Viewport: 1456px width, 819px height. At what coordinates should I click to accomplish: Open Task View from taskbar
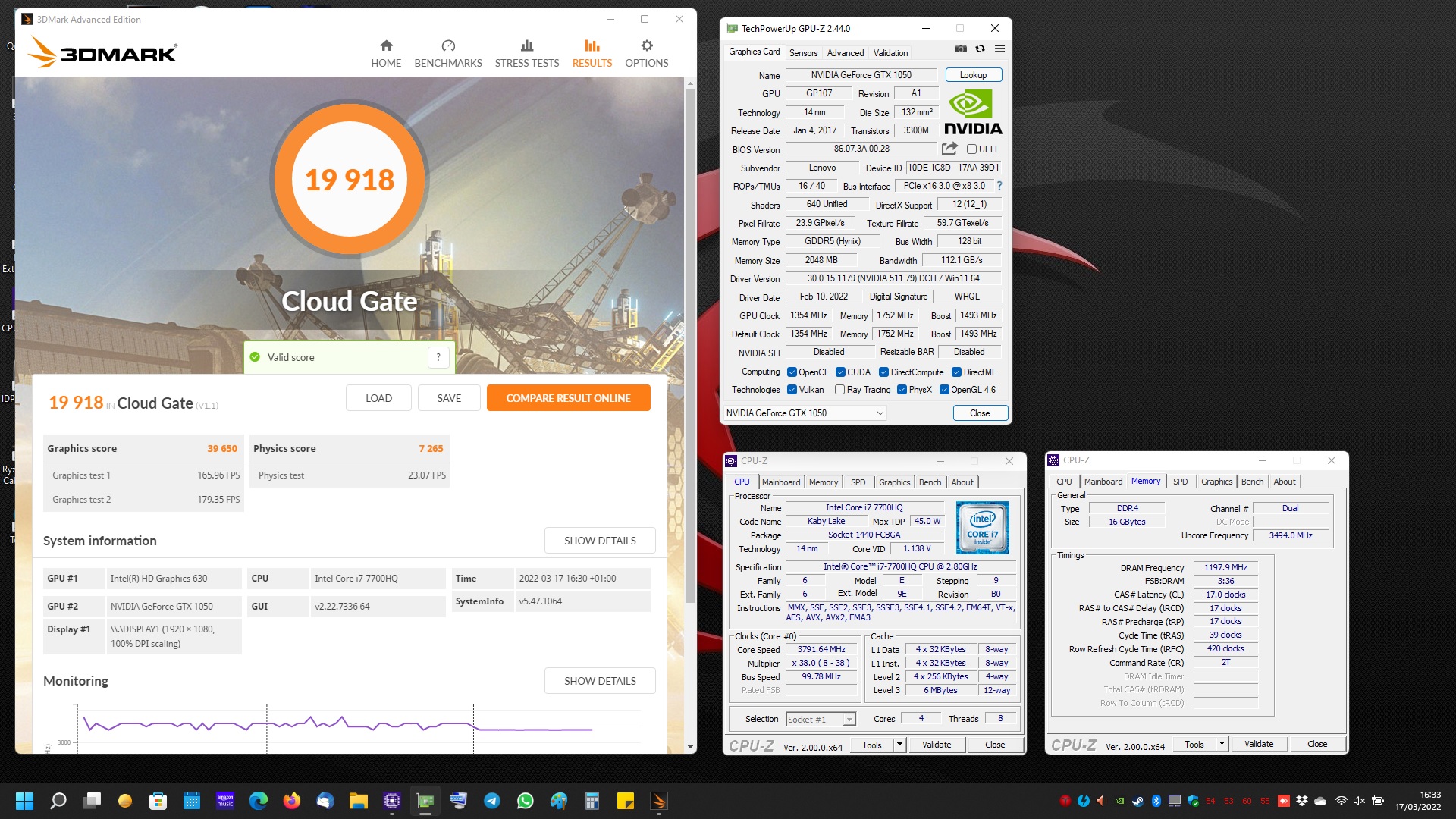click(92, 801)
